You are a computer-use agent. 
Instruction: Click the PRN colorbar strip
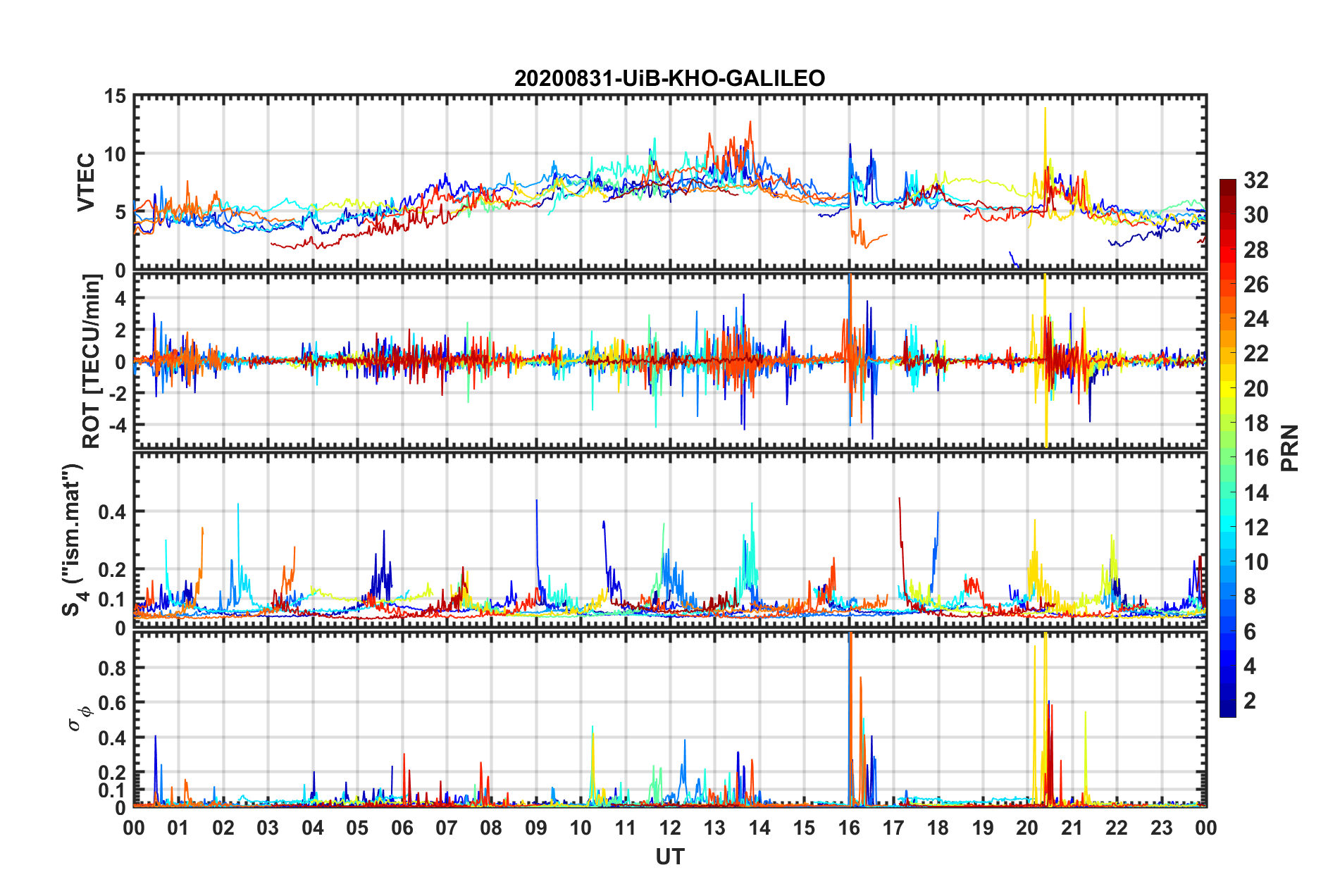click(x=1227, y=448)
